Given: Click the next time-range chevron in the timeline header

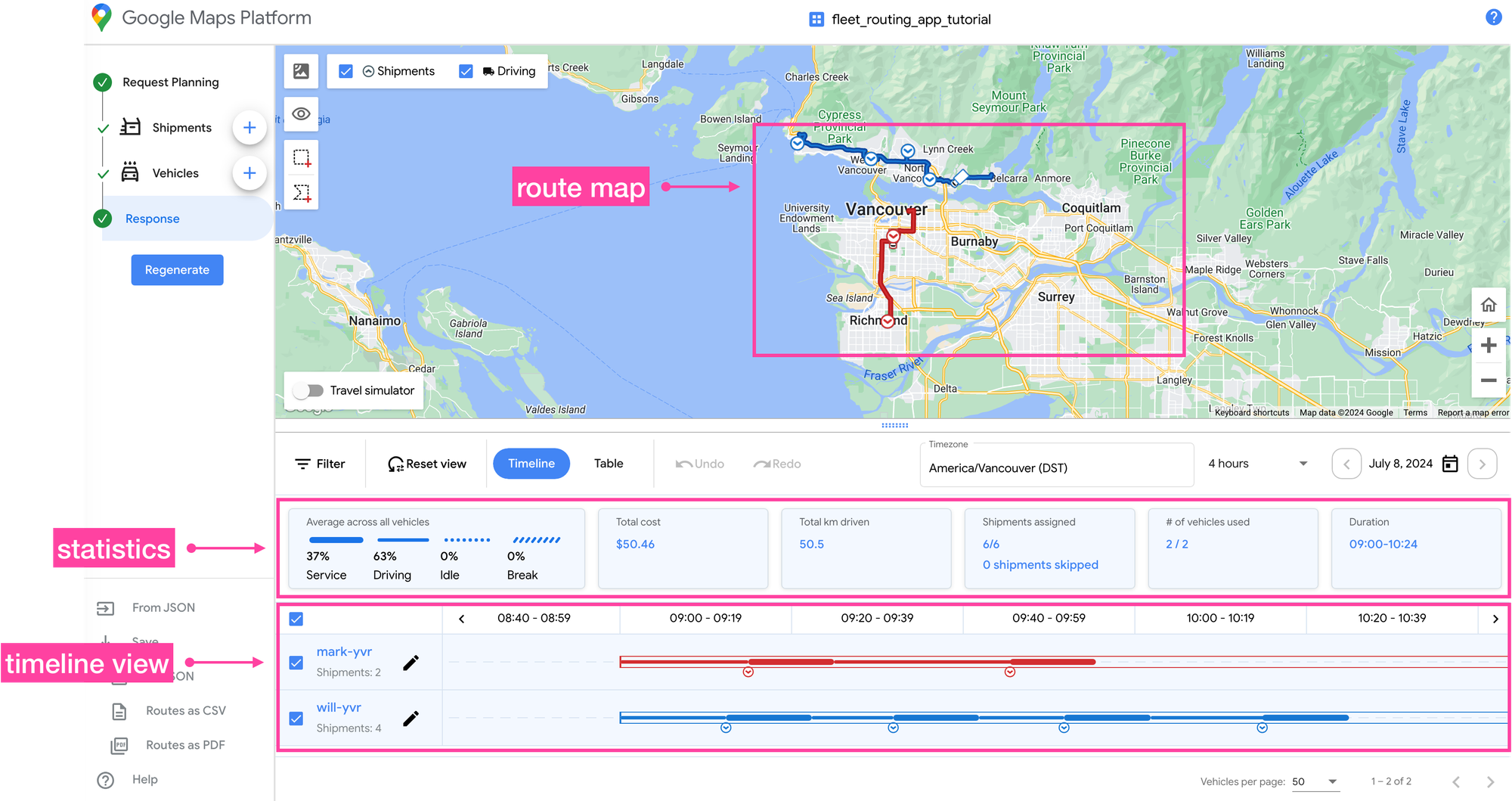Looking at the screenshot, I should 1495,619.
